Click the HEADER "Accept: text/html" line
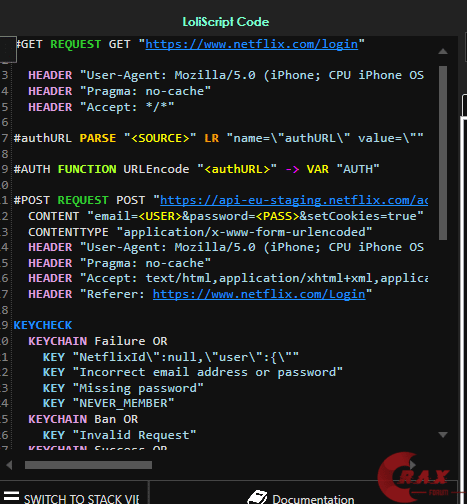The width and height of the screenshot is (467, 504). 228,278
